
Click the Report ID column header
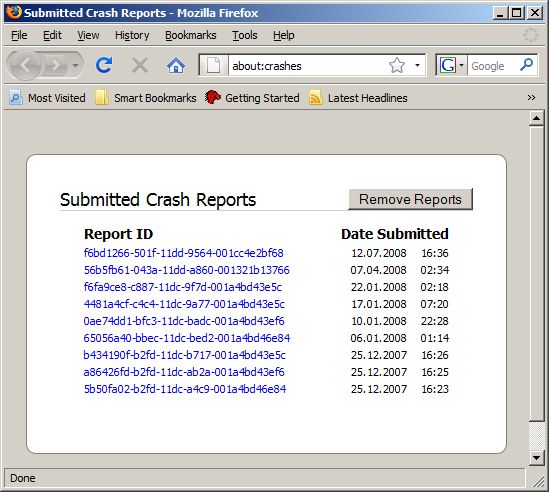click(x=118, y=234)
